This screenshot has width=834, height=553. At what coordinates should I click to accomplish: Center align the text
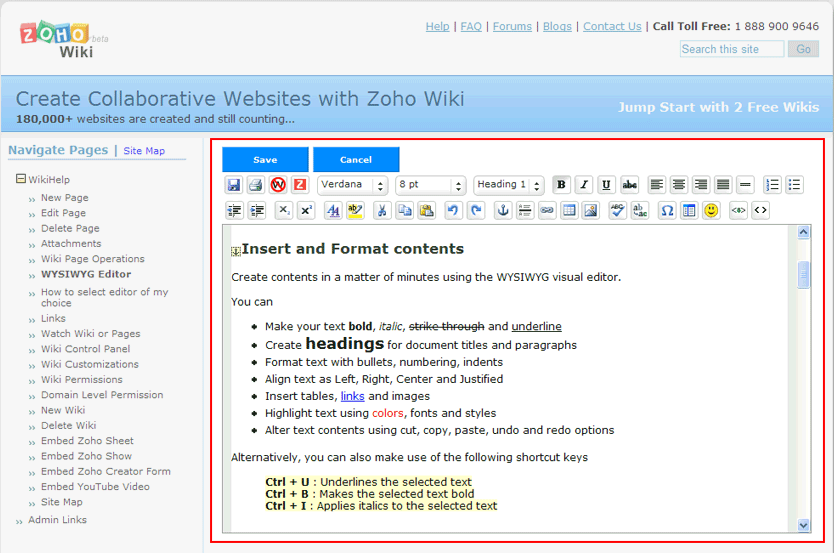[x=679, y=185]
